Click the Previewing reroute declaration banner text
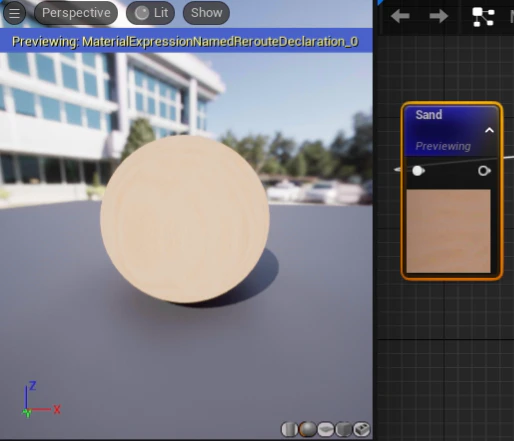The image size is (514, 441). 185,42
